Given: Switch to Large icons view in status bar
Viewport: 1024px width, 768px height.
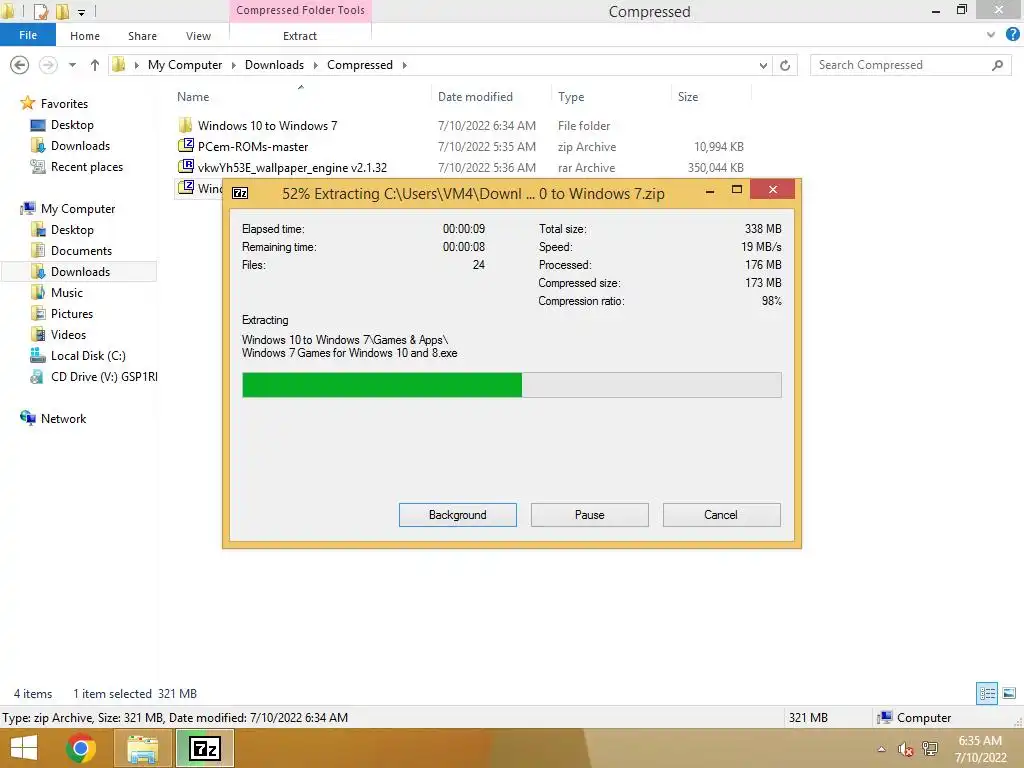Looking at the screenshot, I should (1009, 693).
